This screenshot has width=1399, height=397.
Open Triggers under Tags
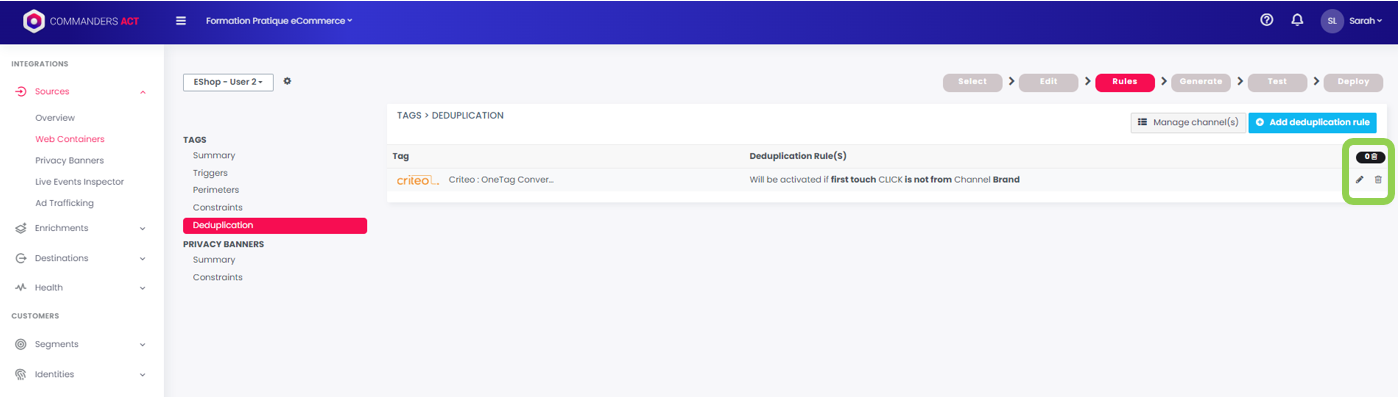[210, 173]
